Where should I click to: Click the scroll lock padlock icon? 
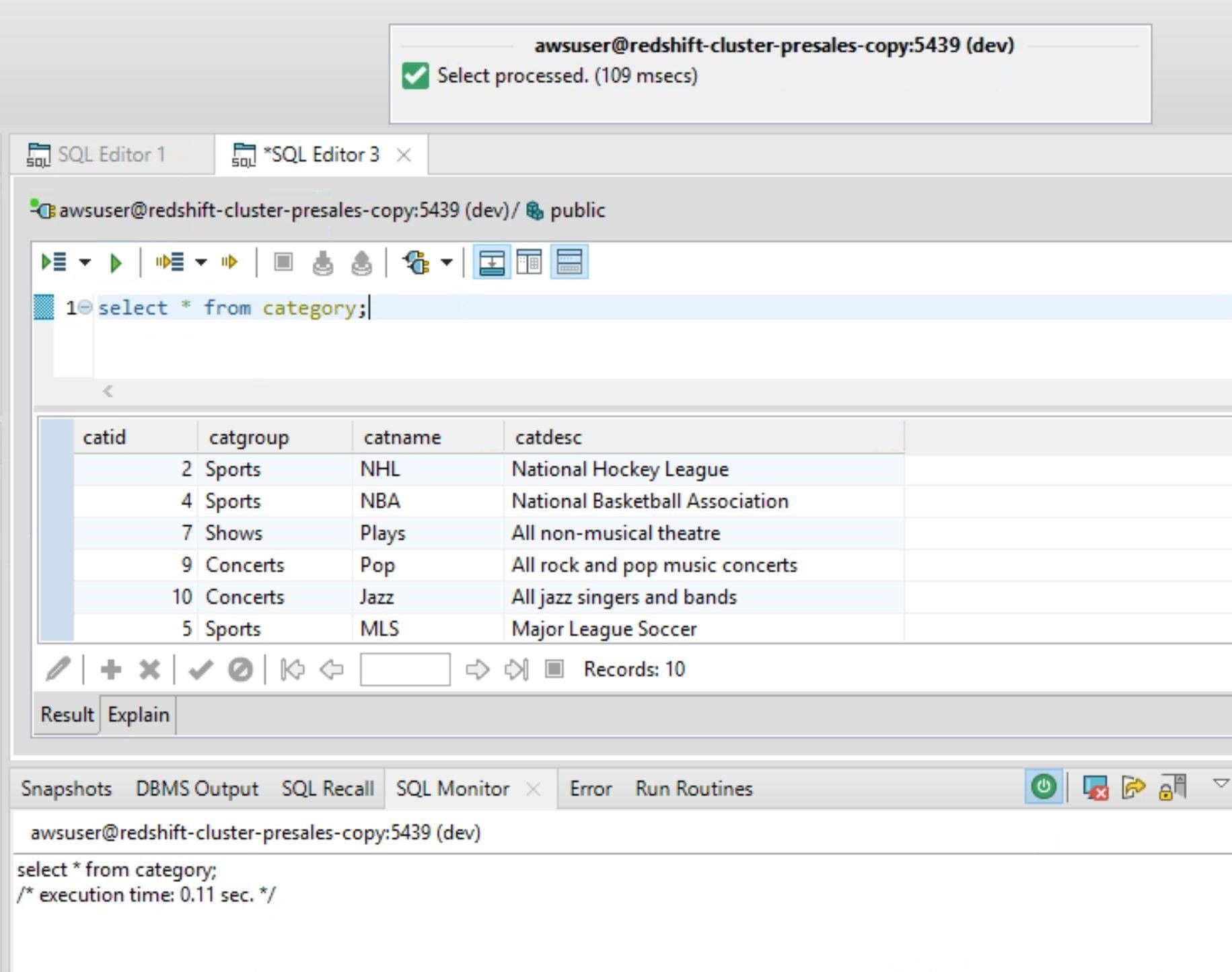(x=1171, y=788)
